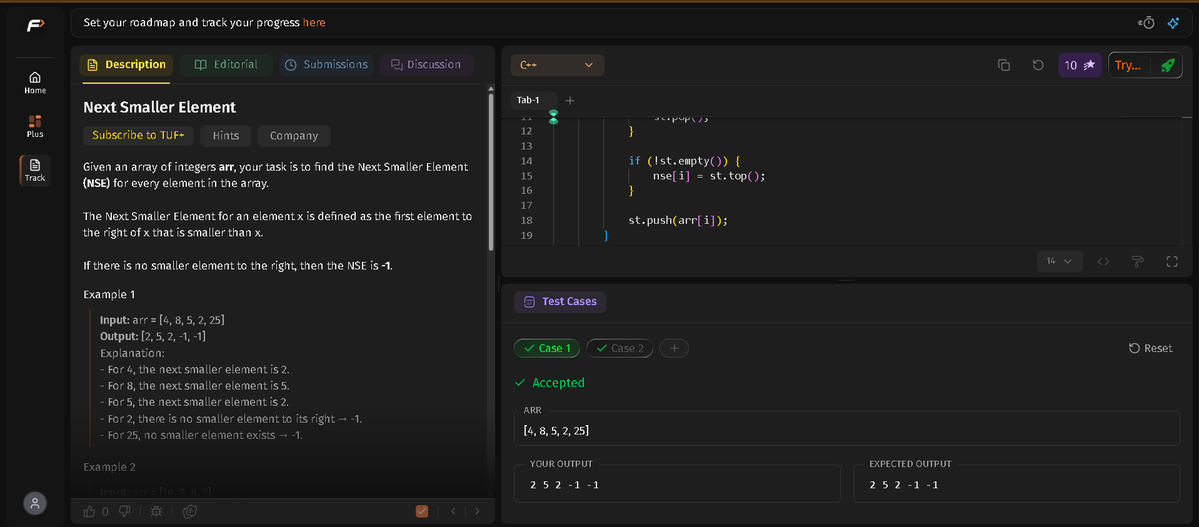Click the description panel scrollbar

(x=490, y=172)
